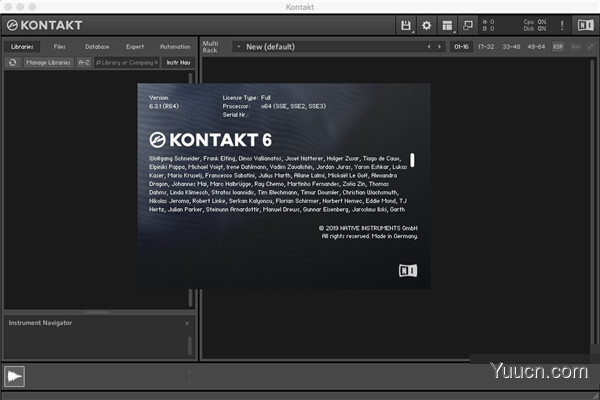
Task: Switch to the Files tab
Action: click(x=60, y=47)
